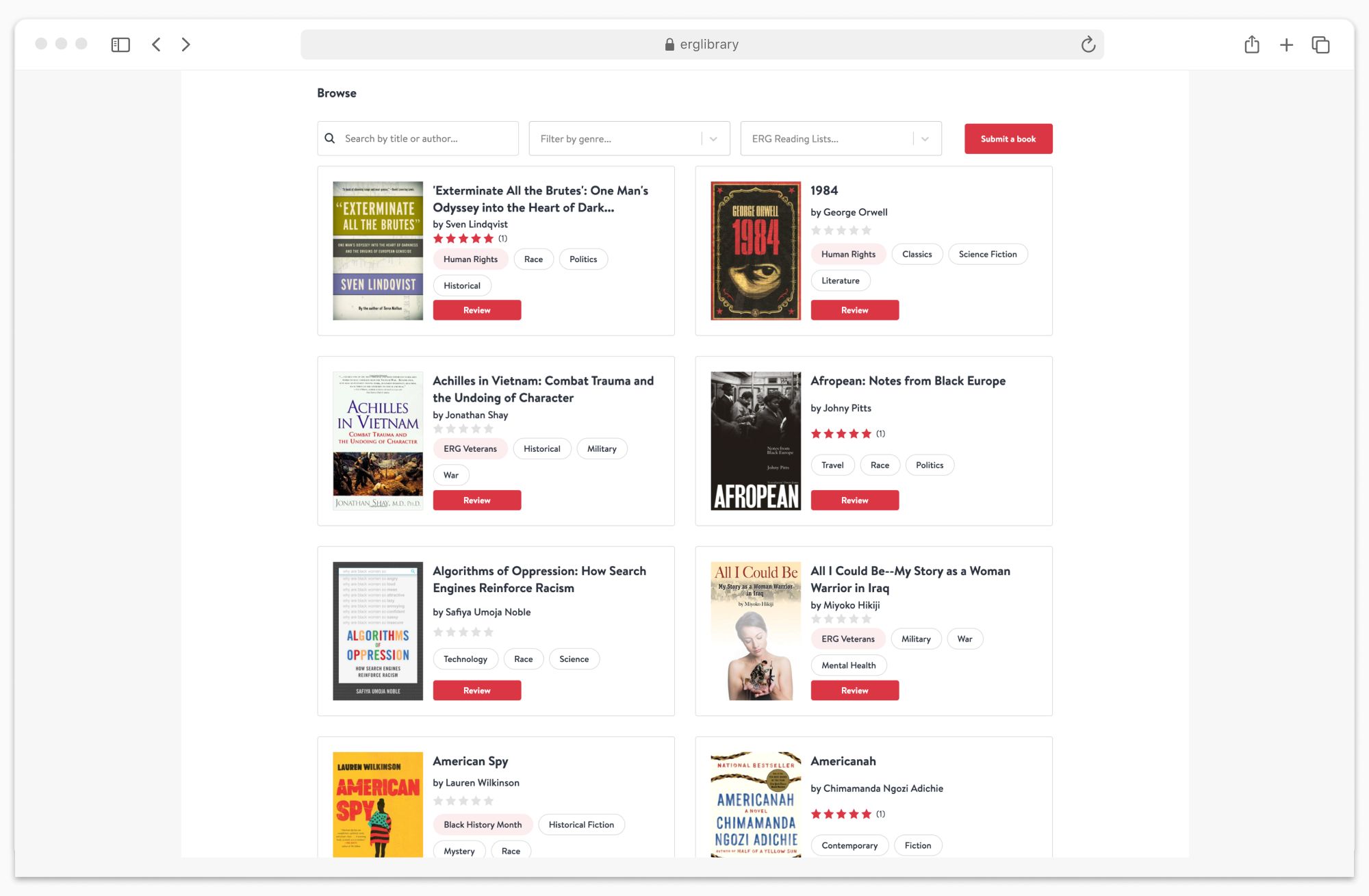
Task: Go forward using the browser forward arrow
Action: [x=185, y=44]
